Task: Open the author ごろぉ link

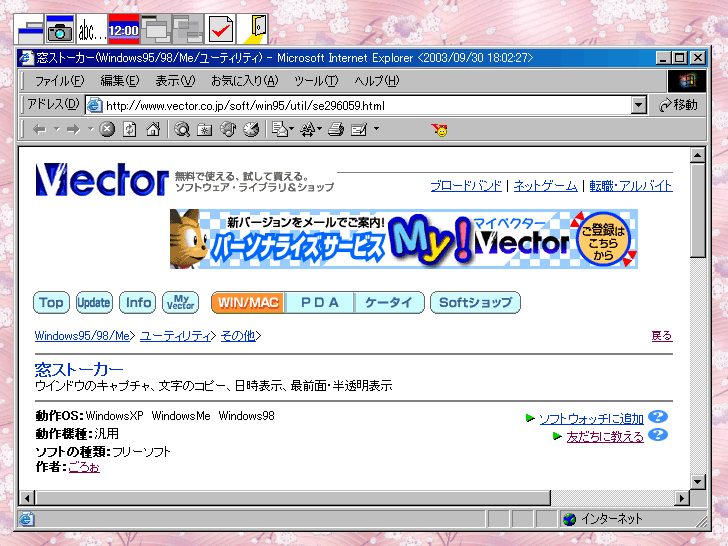Action: [x=84, y=467]
